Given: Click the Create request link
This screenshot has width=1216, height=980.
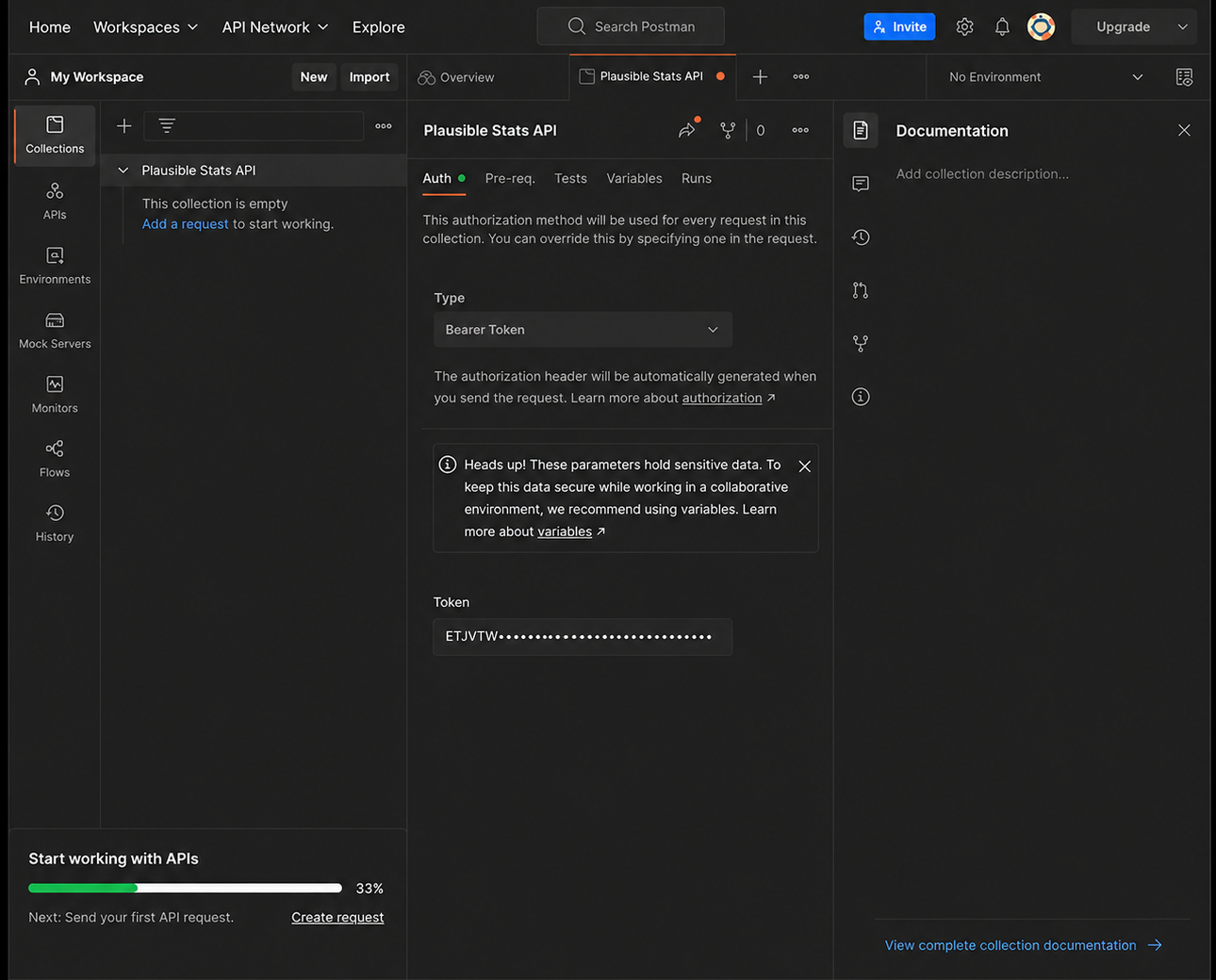Looking at the screenshot, I should (337, 917).
